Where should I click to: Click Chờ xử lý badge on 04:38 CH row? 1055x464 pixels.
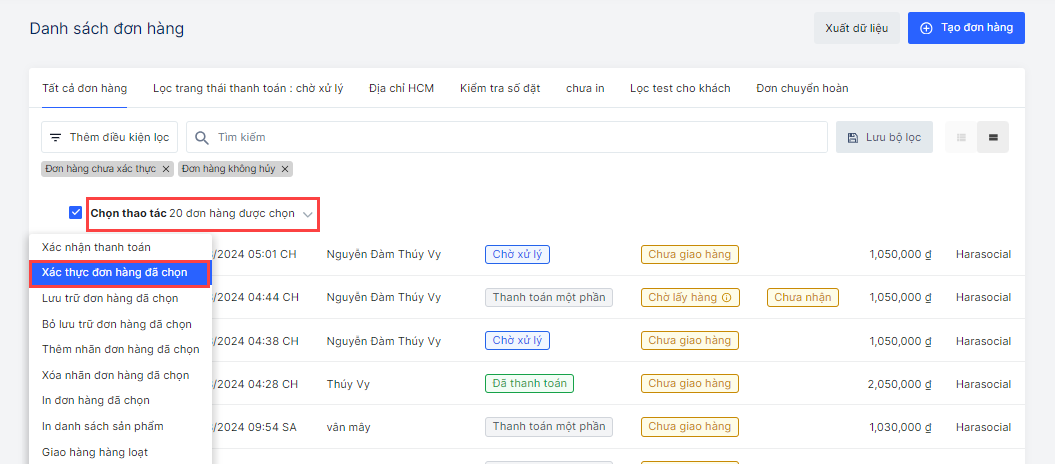517,340
